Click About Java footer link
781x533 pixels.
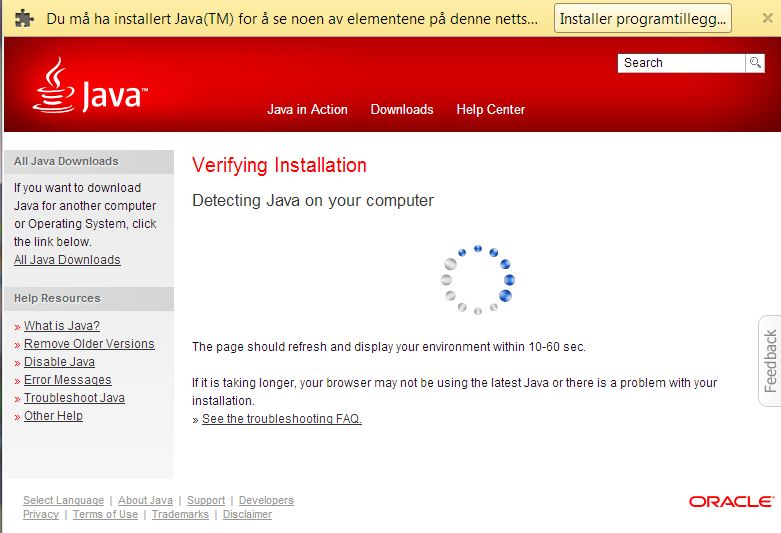pos(145,500)
